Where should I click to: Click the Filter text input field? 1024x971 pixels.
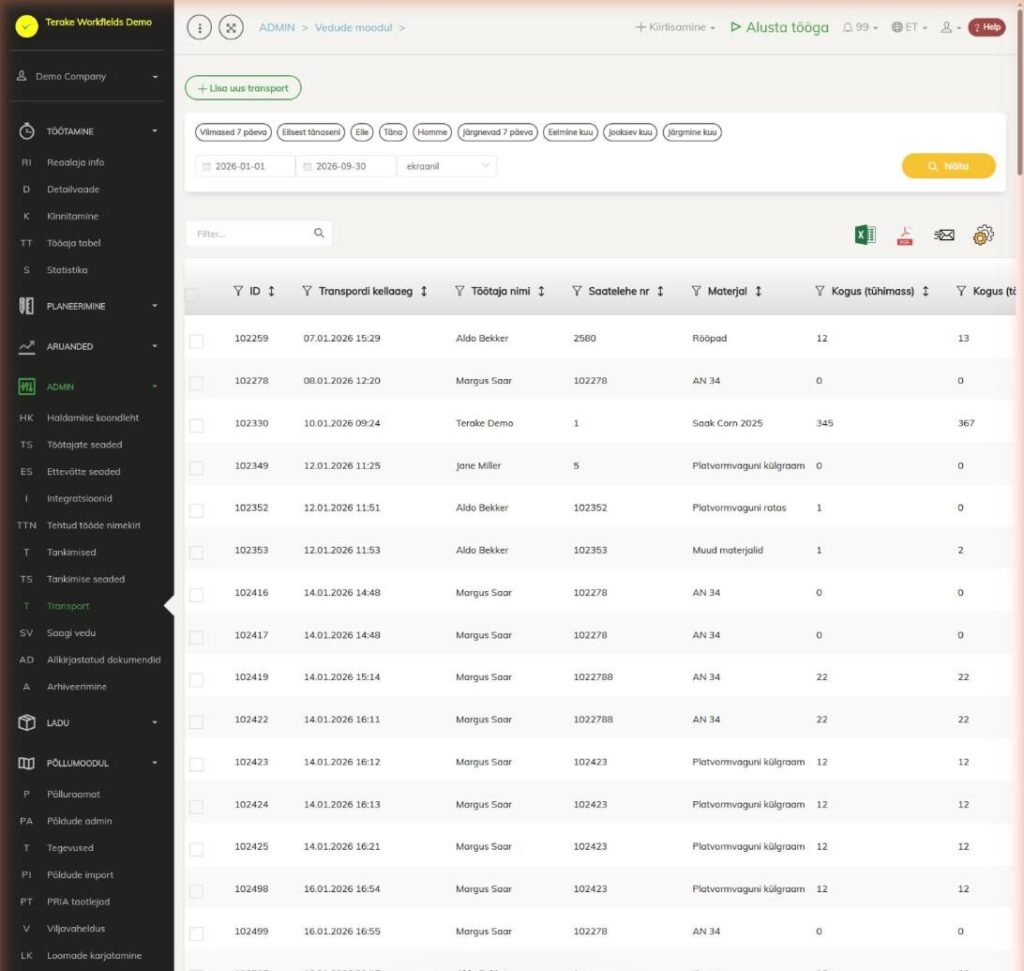tap(259, 233)
